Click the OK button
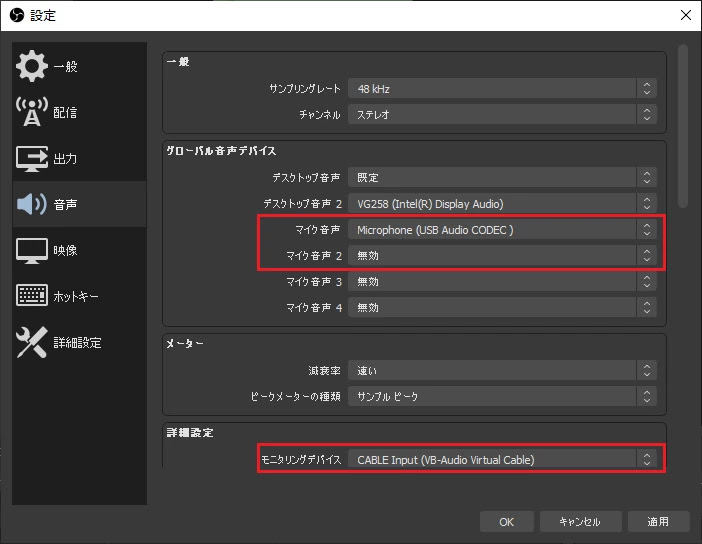Screen dimensions: 702x544 [x=506, y=522]
